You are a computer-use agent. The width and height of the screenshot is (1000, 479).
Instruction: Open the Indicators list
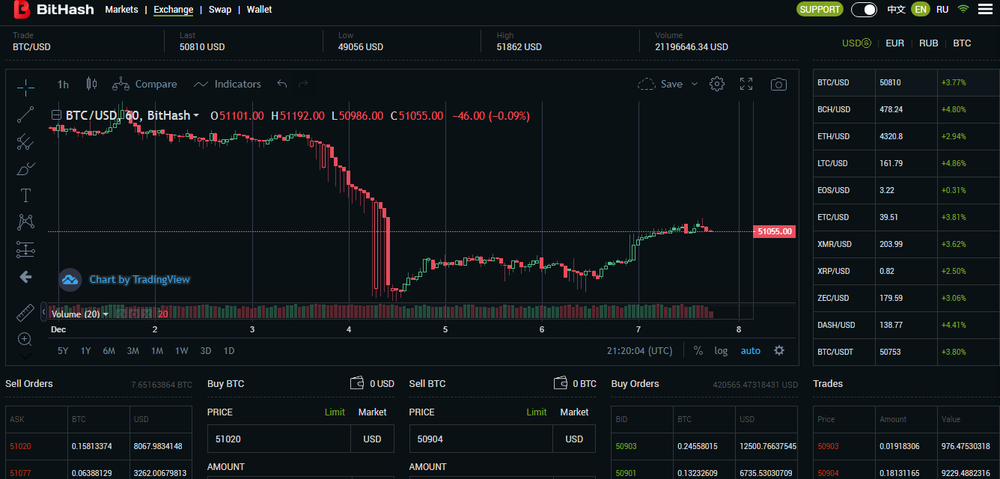point(227,84)
